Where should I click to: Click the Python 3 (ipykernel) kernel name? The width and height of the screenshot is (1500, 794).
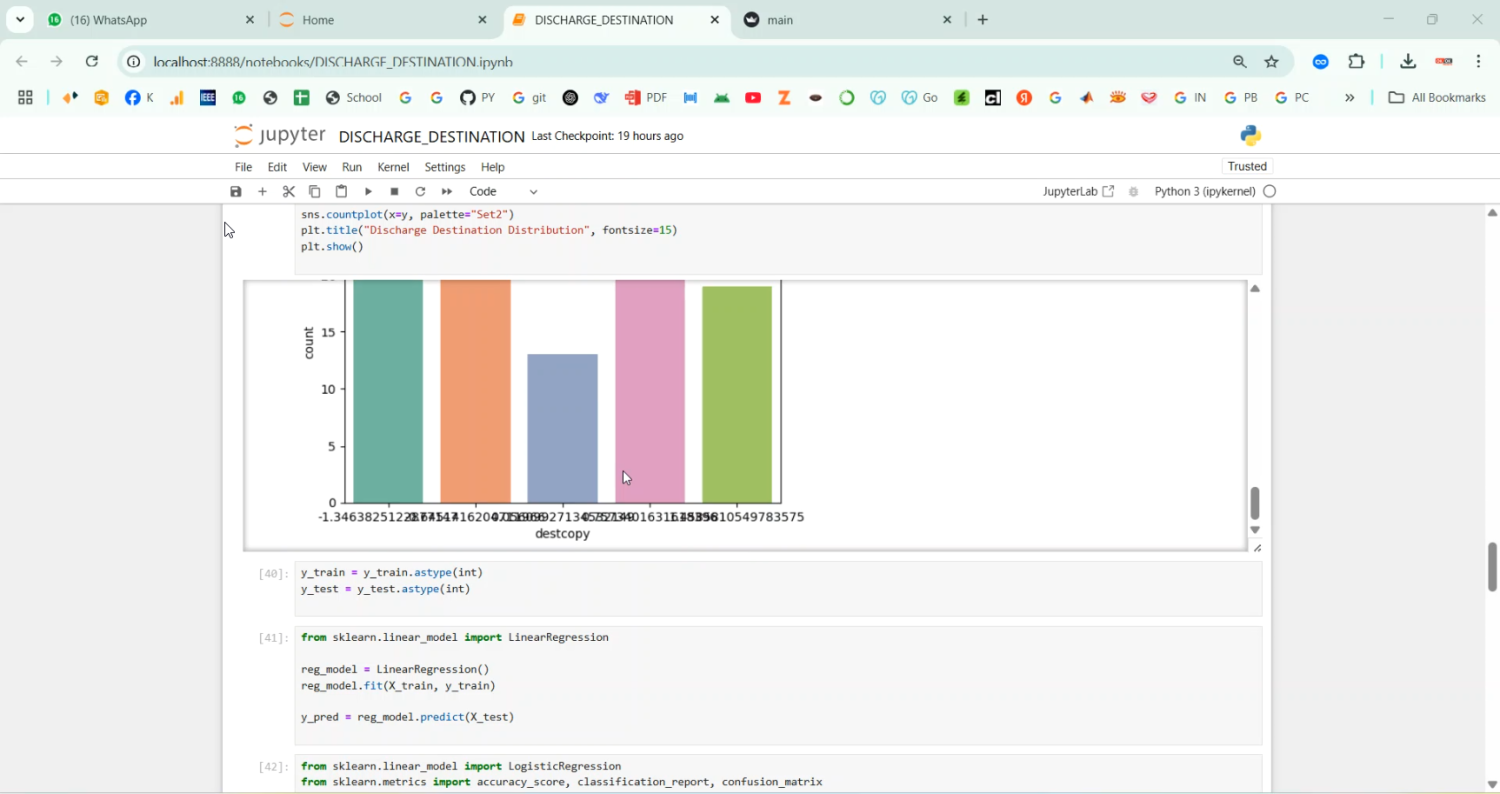(1204, 191)
